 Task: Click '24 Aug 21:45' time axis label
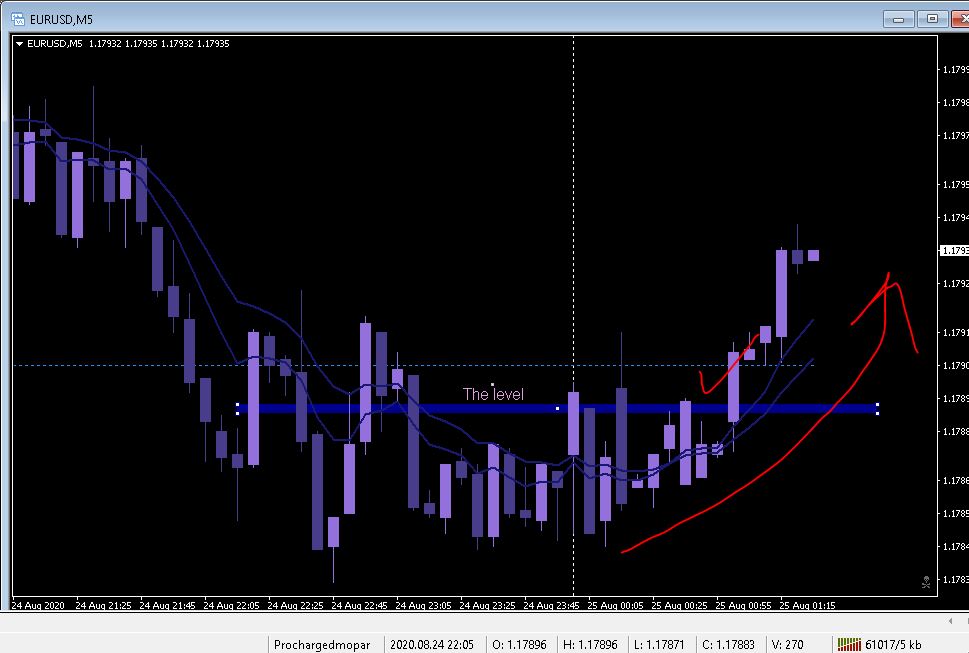(167, 605)
